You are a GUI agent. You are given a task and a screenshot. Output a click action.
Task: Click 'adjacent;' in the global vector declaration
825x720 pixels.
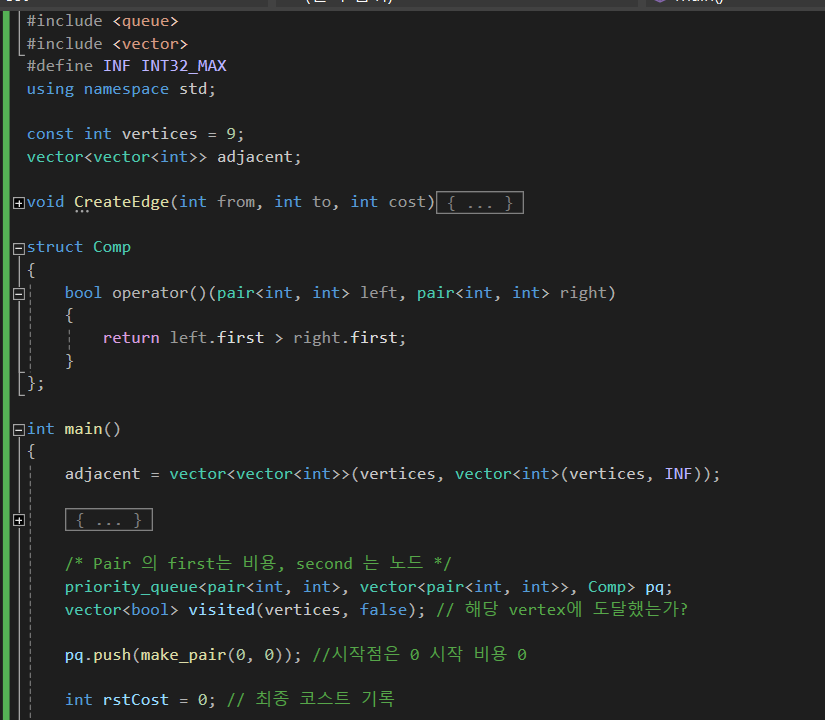pos(259,157)
